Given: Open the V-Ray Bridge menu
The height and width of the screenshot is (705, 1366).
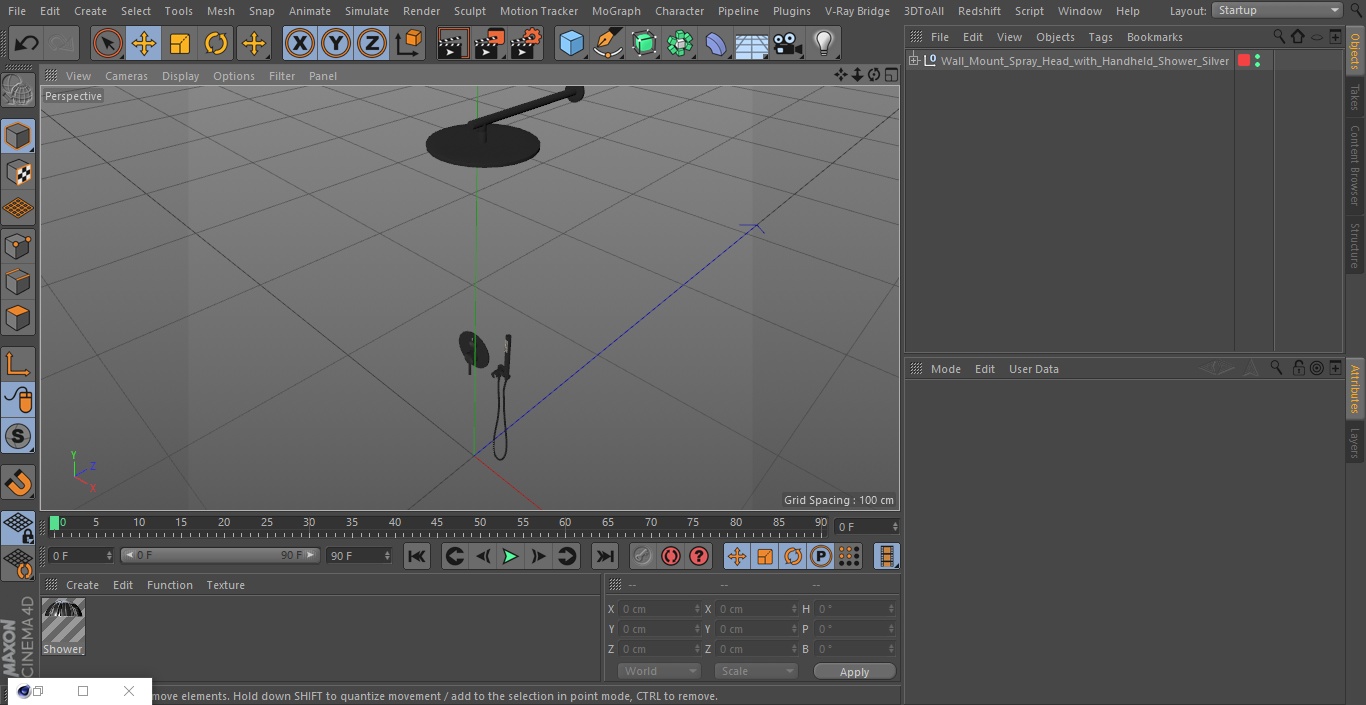Looking at the screenshot, I should 857,11.
